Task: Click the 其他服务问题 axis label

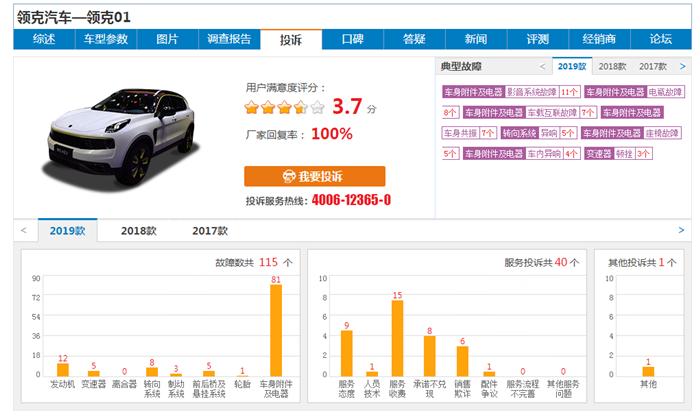Action: pyautogui.click(x=563, y=389)
